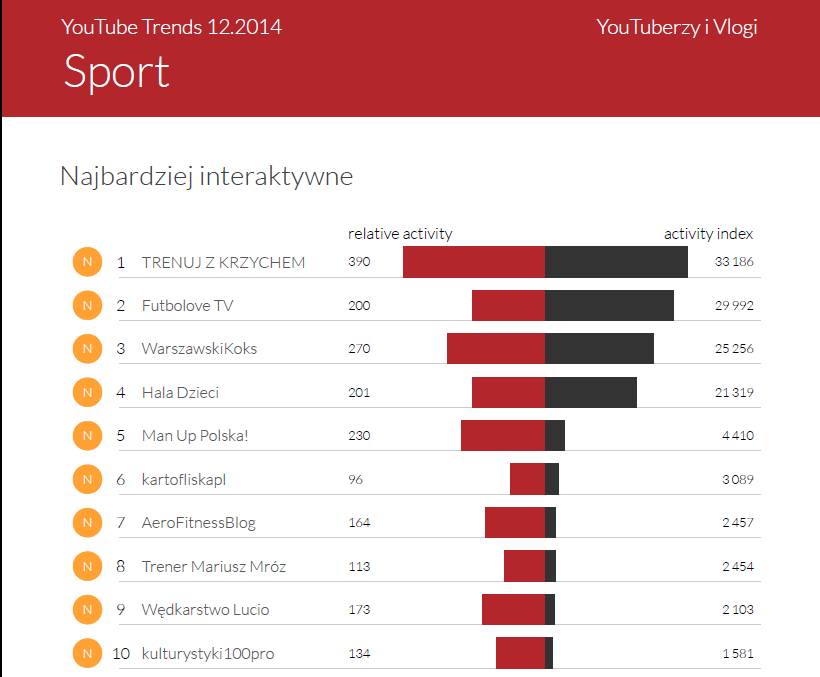
Task: Open the Man Up Polska! channel
Action: 192,436
